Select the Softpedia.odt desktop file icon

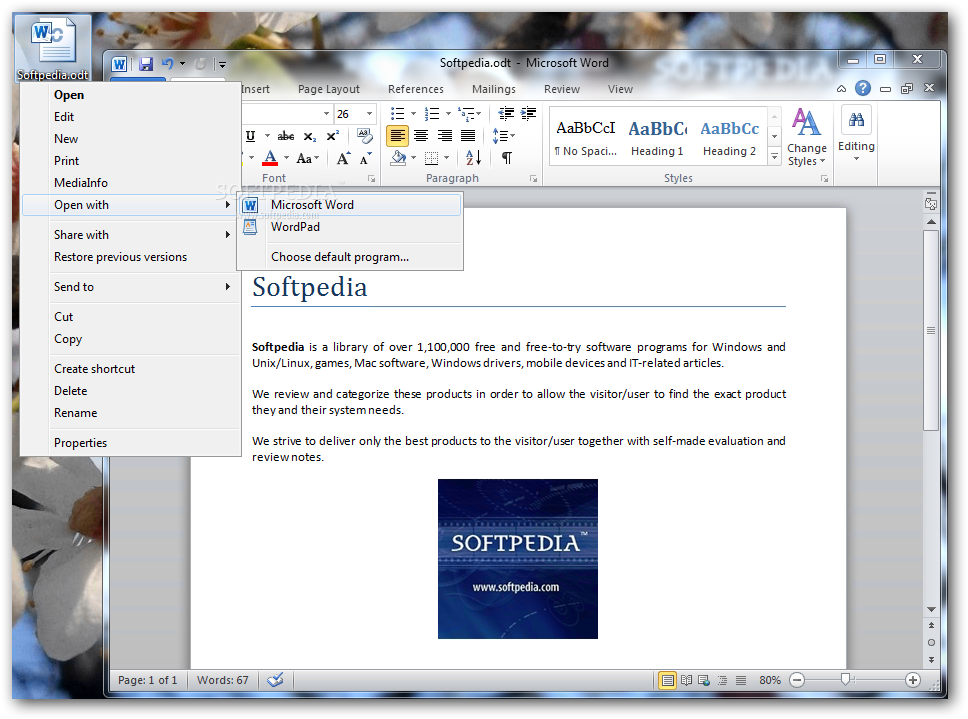tap(53, 49)
